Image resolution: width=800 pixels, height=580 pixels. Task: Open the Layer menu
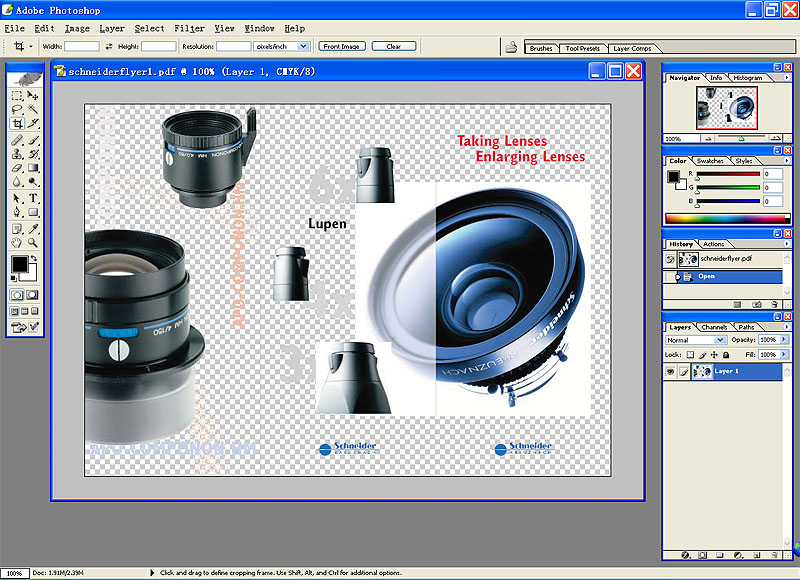tap(112, 29)
